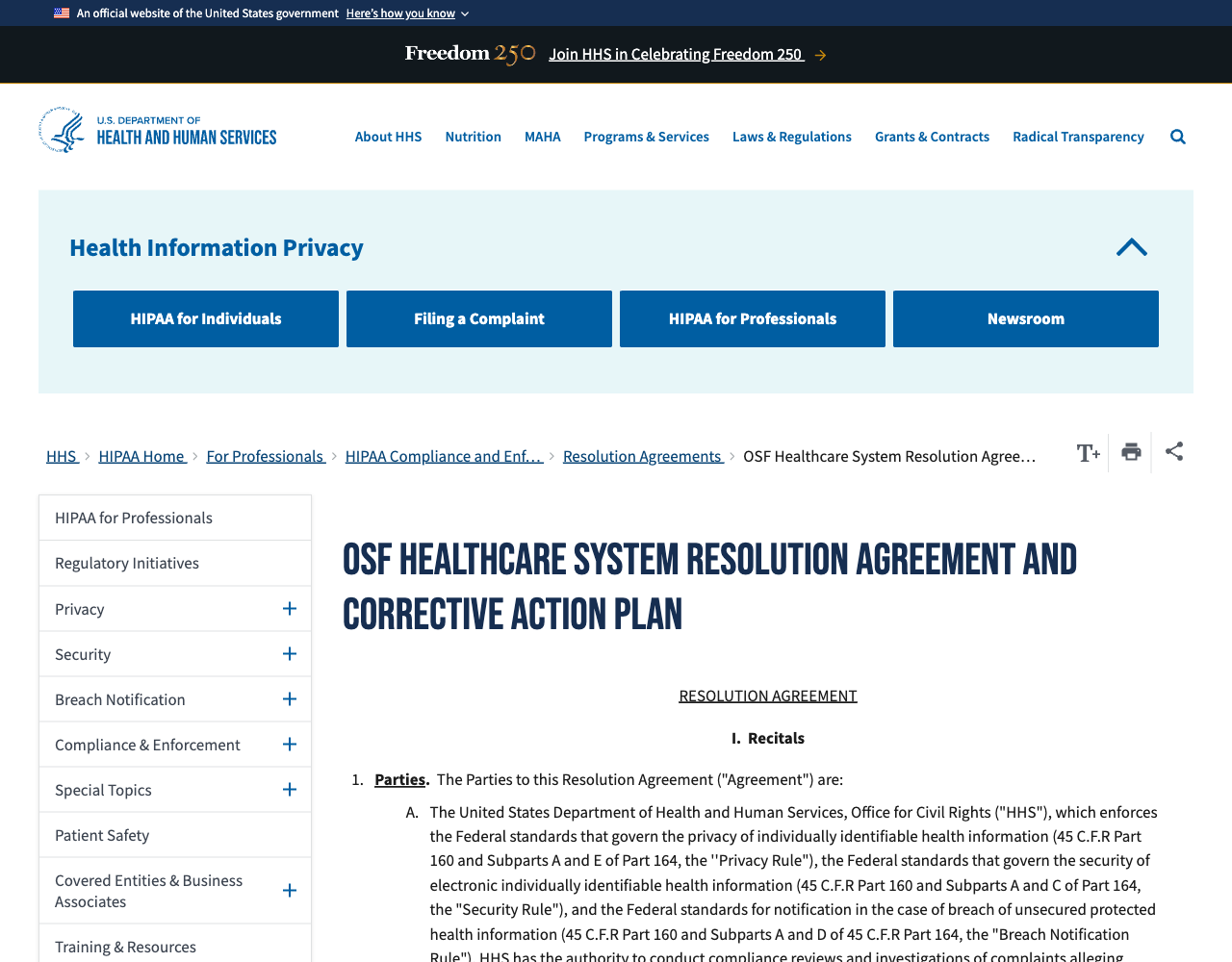1232x962 pixels.
Task: Expand the Privacy sidebar section
Action: coord(290,609)
